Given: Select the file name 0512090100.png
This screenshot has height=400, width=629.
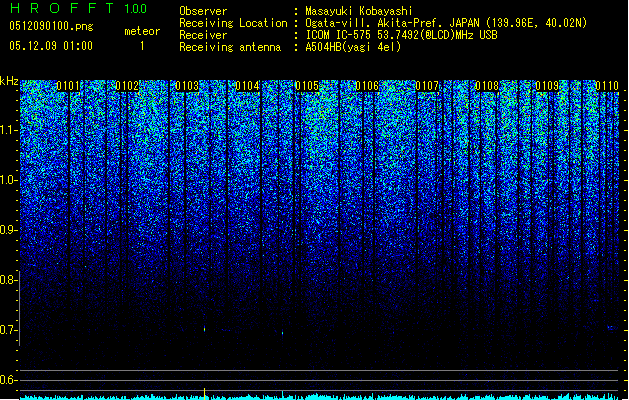Looking at the screenshot, I should click(x=51, y=26).
